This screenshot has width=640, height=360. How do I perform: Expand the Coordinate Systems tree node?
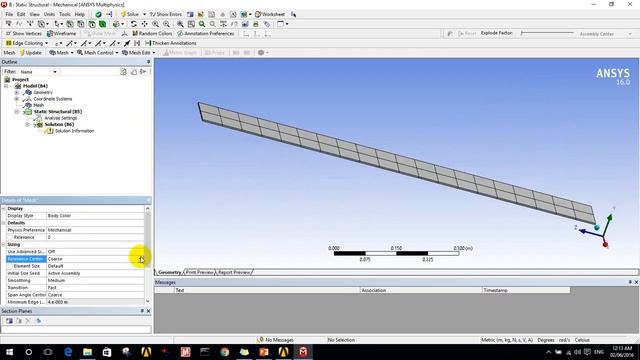click(17, 99)
